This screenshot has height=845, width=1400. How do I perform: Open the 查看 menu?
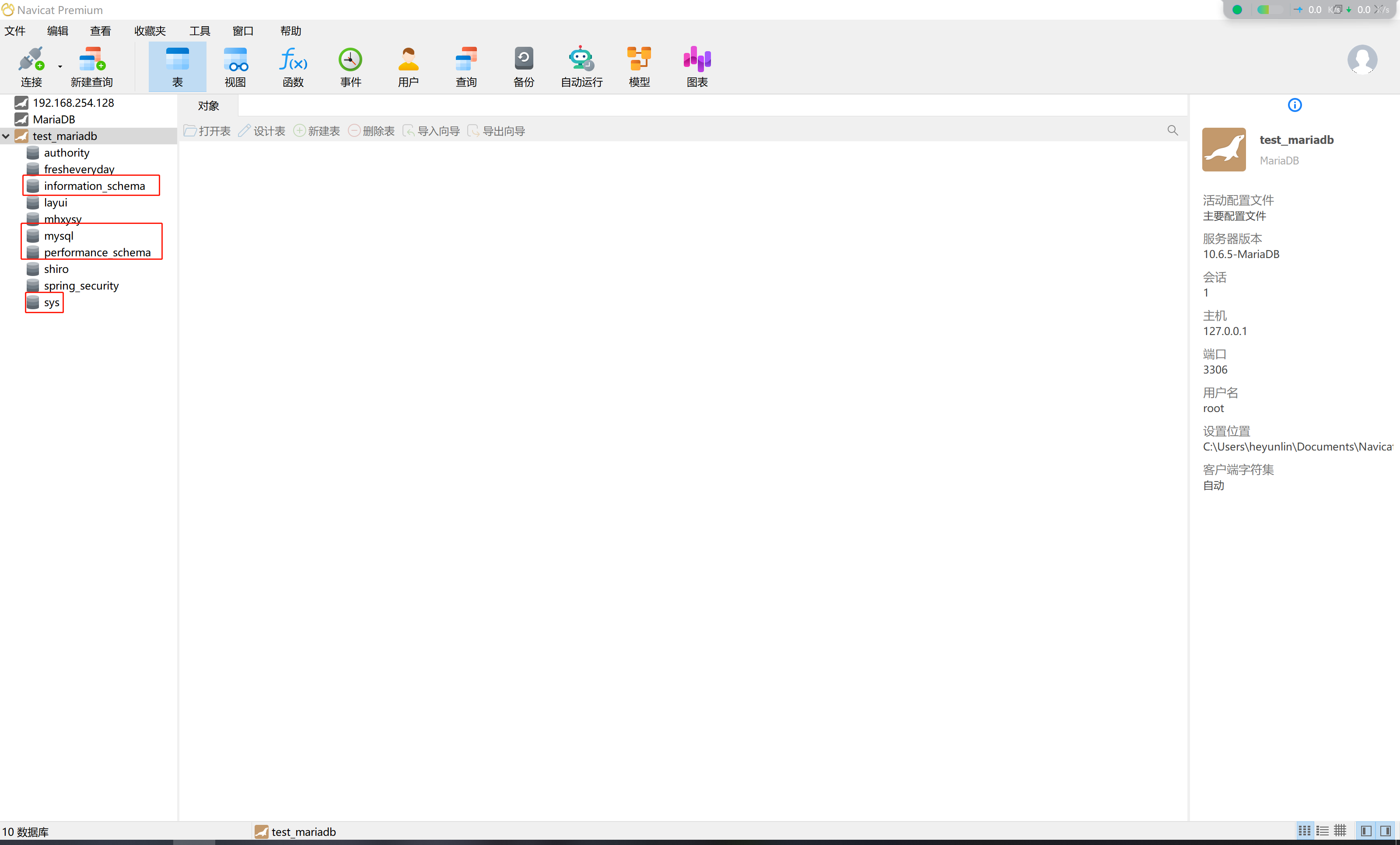tap(101, 31)
